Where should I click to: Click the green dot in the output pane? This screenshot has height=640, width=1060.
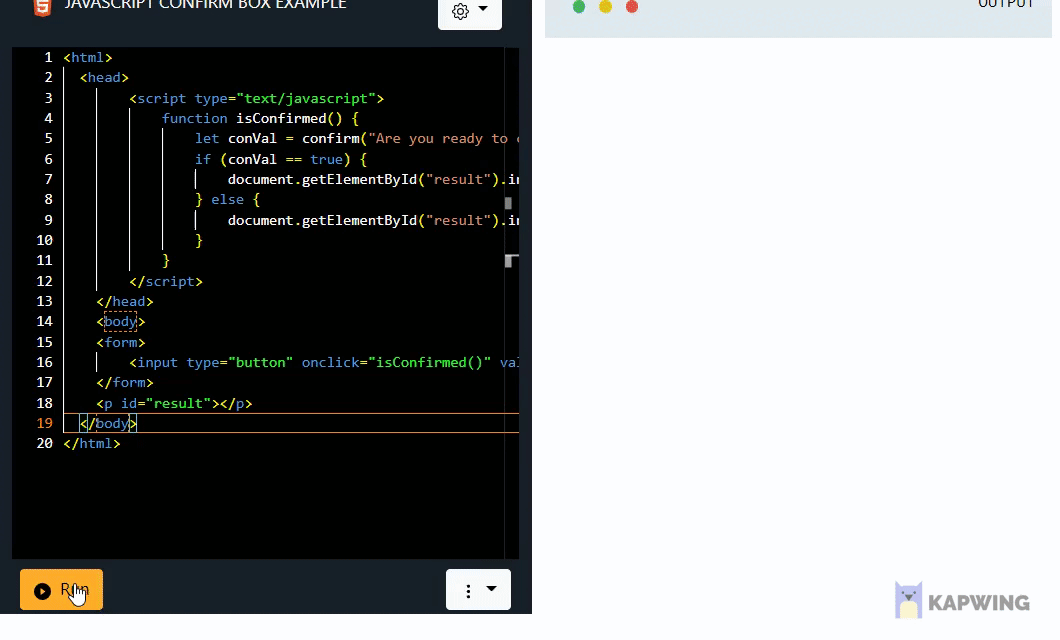(579, 7)
